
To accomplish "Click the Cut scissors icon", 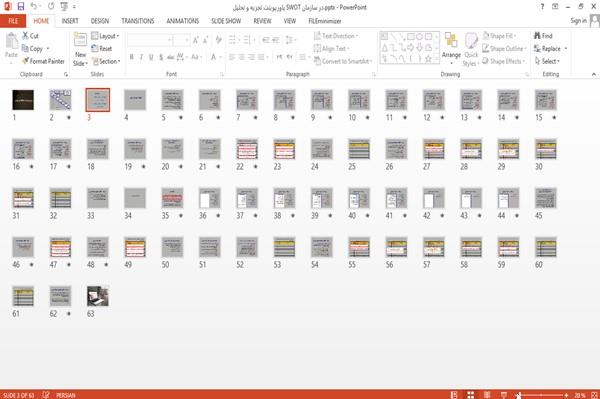I will pos(25,36).
